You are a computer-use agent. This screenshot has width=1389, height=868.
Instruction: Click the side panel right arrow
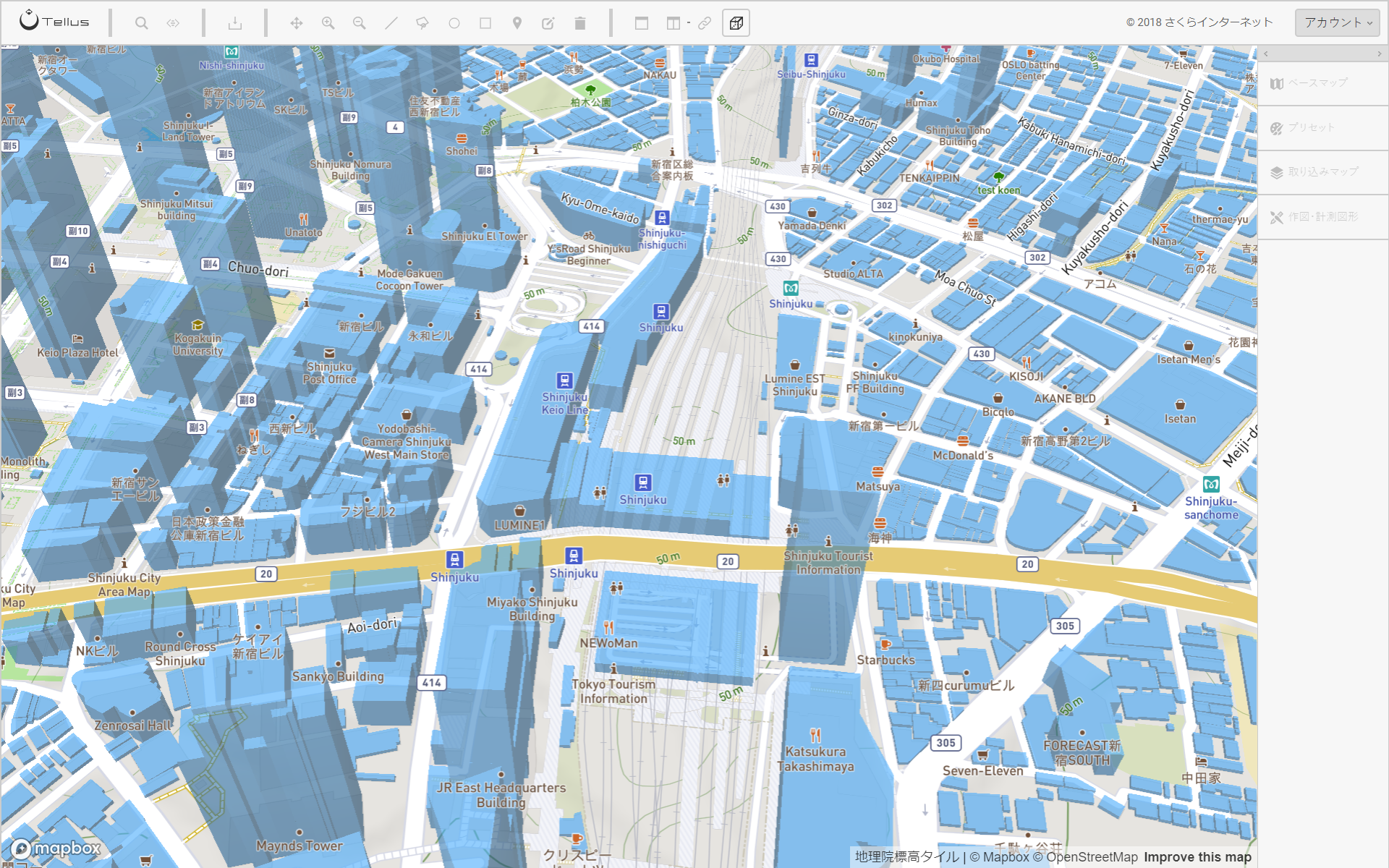pyautogui.click(x=1380, y=54)
